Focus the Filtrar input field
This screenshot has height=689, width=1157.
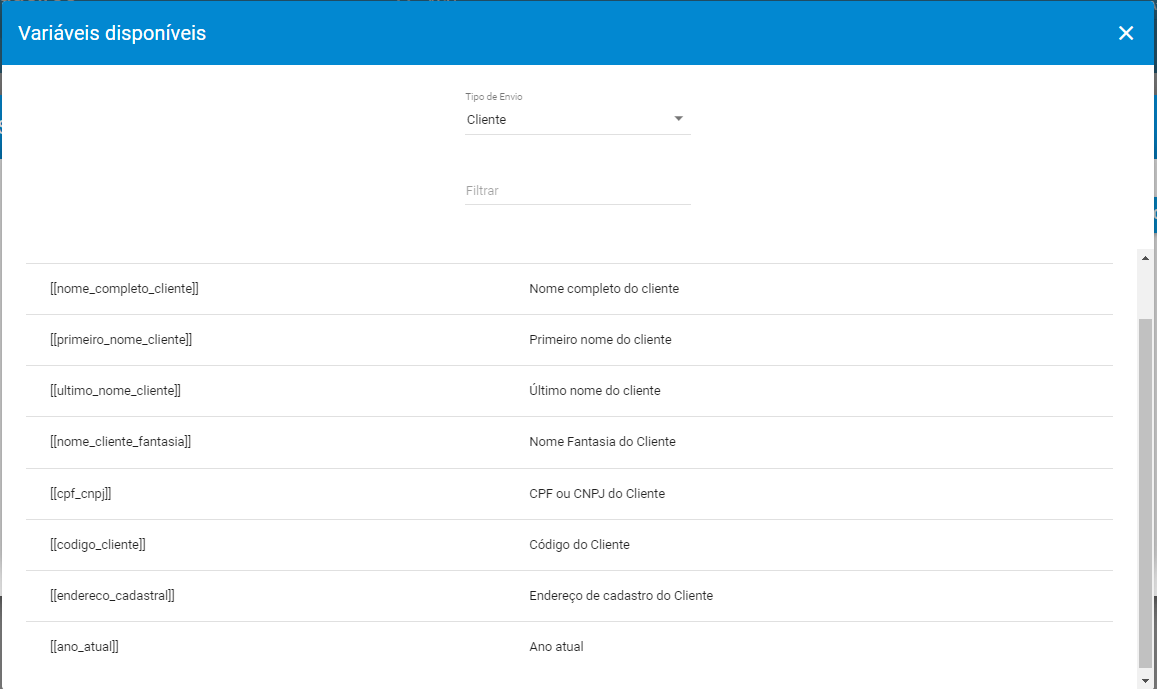click(577, 190)
